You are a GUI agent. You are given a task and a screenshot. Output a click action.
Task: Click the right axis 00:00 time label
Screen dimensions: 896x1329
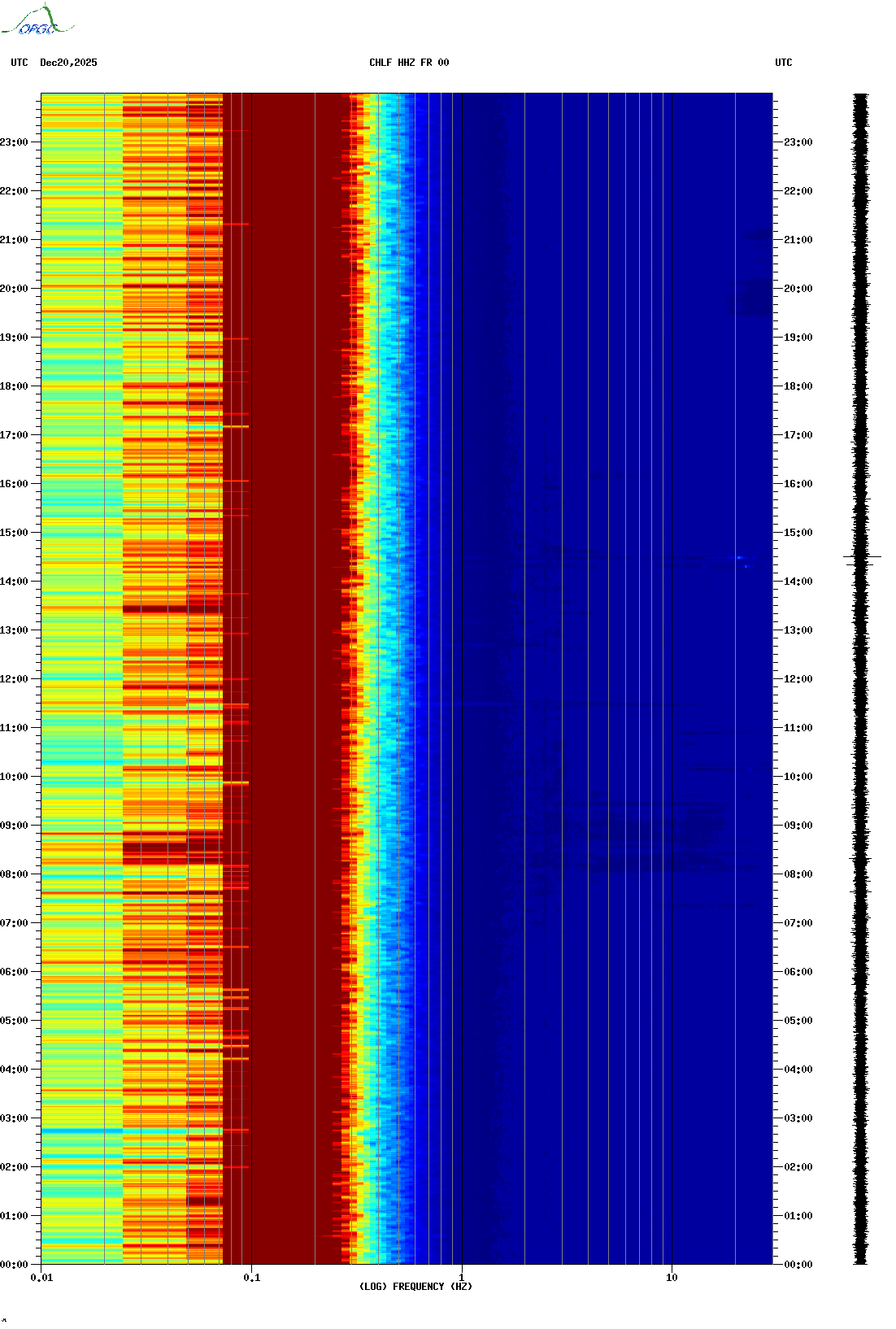click(x=798, y=1265)
